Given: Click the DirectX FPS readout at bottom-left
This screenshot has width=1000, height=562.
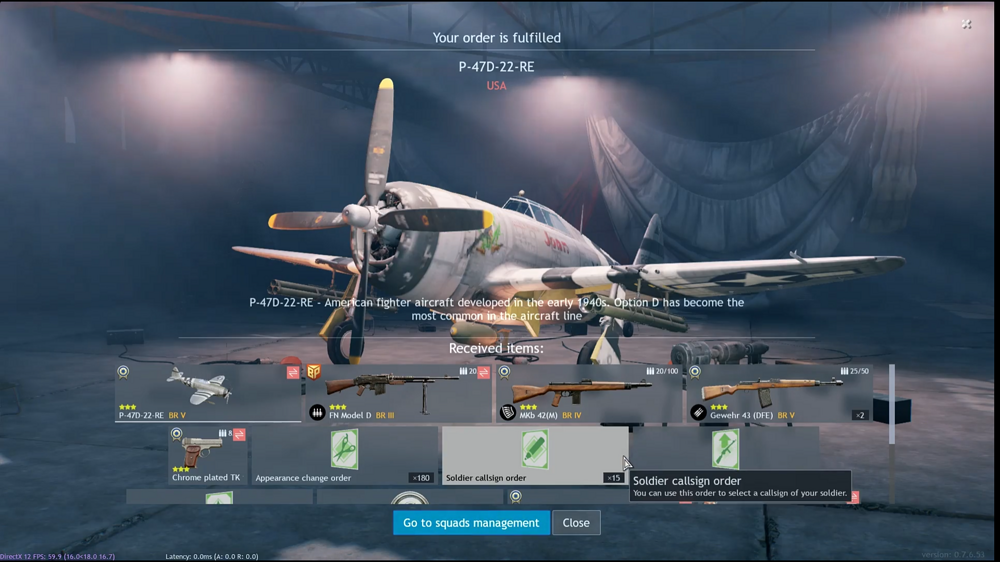Looking at the screenshot, I should pos(57,556).
